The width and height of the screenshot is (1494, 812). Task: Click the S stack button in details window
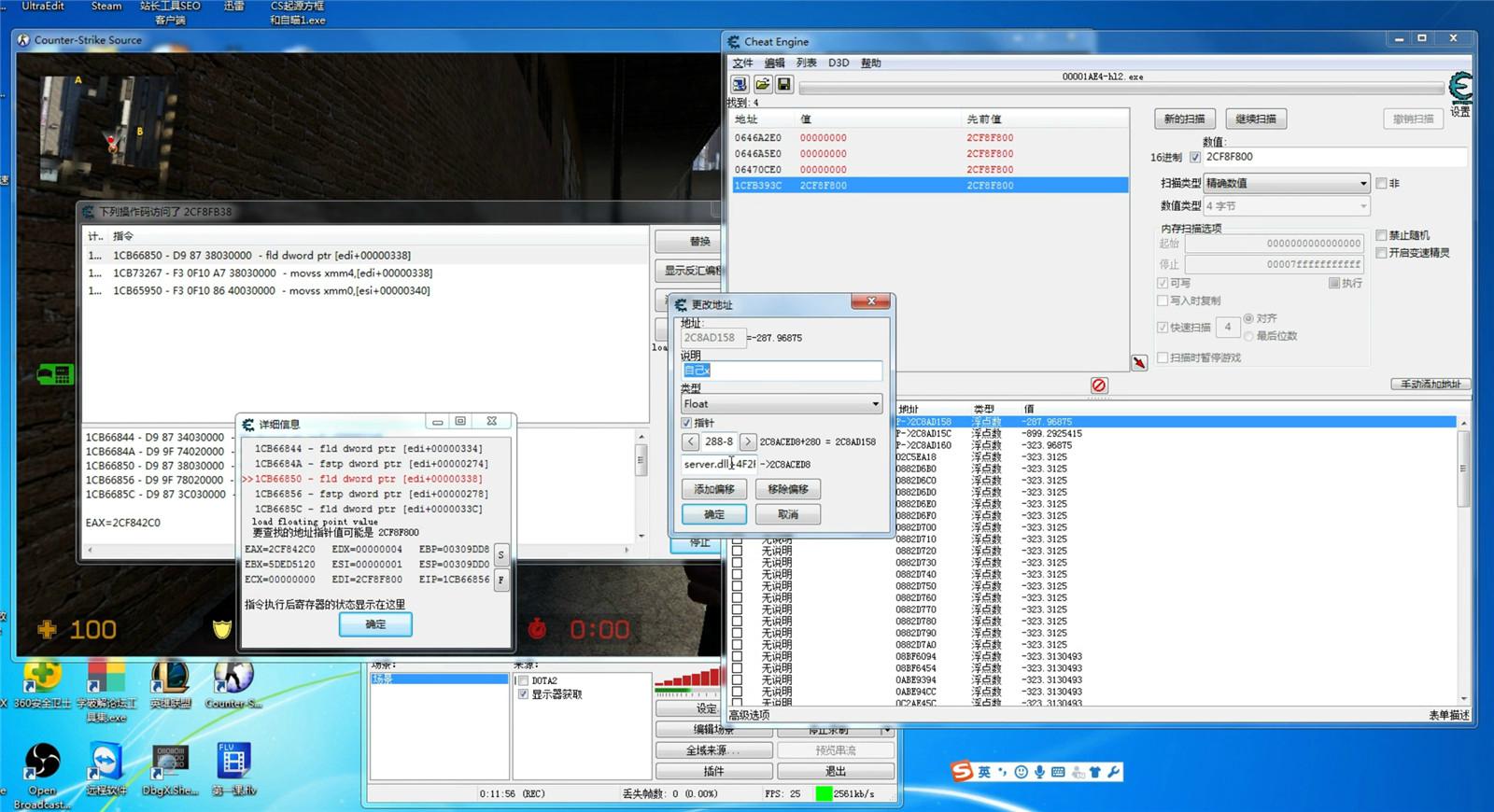(x=501, y=555)
